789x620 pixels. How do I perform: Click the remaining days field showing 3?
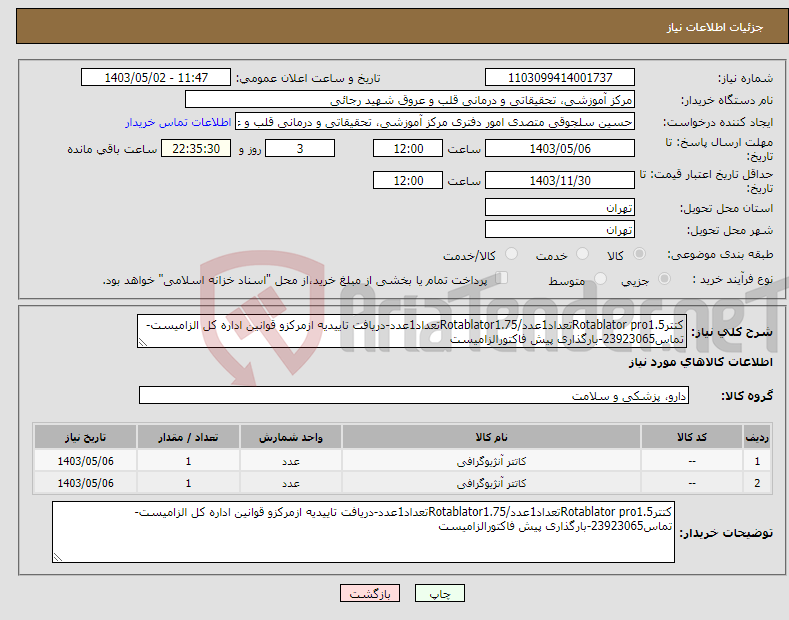pos(300,148)
